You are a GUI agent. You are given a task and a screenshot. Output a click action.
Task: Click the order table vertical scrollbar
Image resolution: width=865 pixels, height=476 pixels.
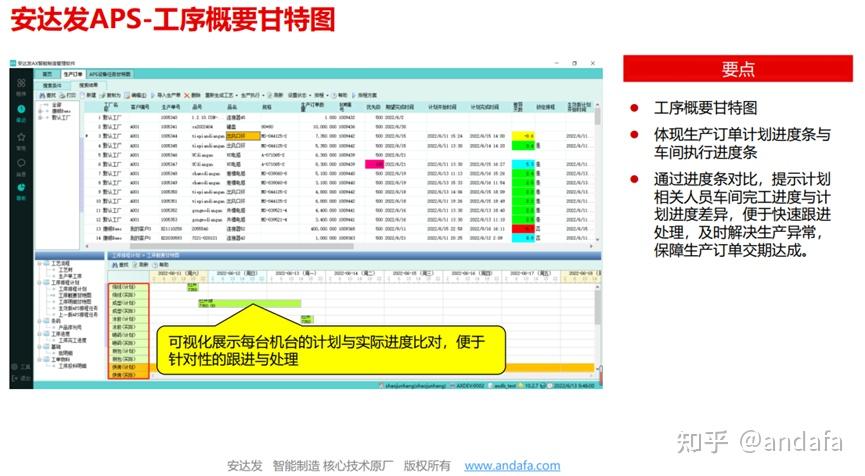click(596, 116)
